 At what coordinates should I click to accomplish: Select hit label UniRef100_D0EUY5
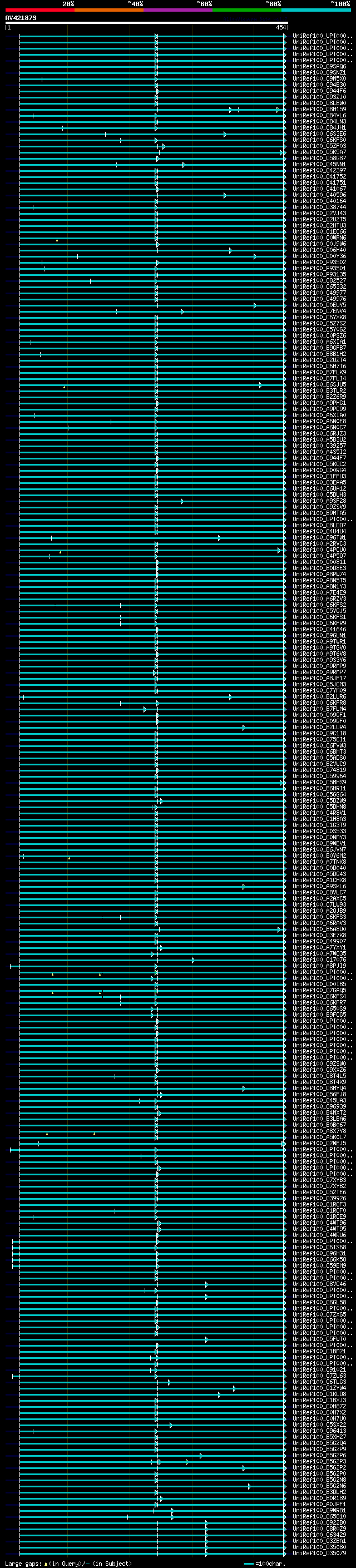(319, 305)
